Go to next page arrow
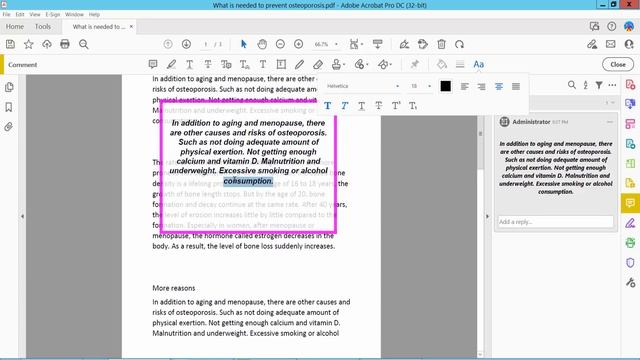This screenshot has height=360, width=640. click(186, 44)
